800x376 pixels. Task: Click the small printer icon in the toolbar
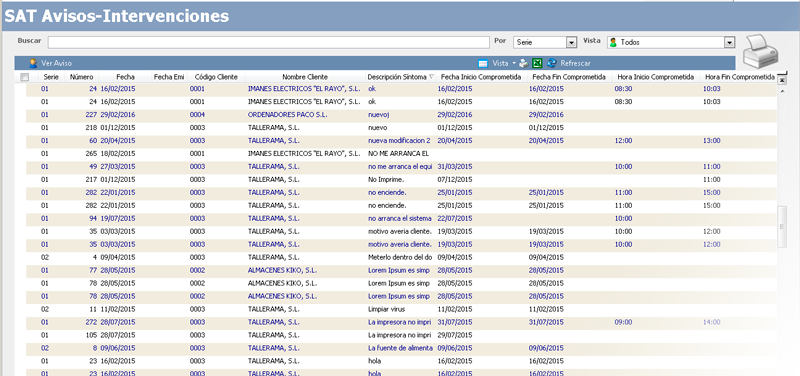pos(523,63)
